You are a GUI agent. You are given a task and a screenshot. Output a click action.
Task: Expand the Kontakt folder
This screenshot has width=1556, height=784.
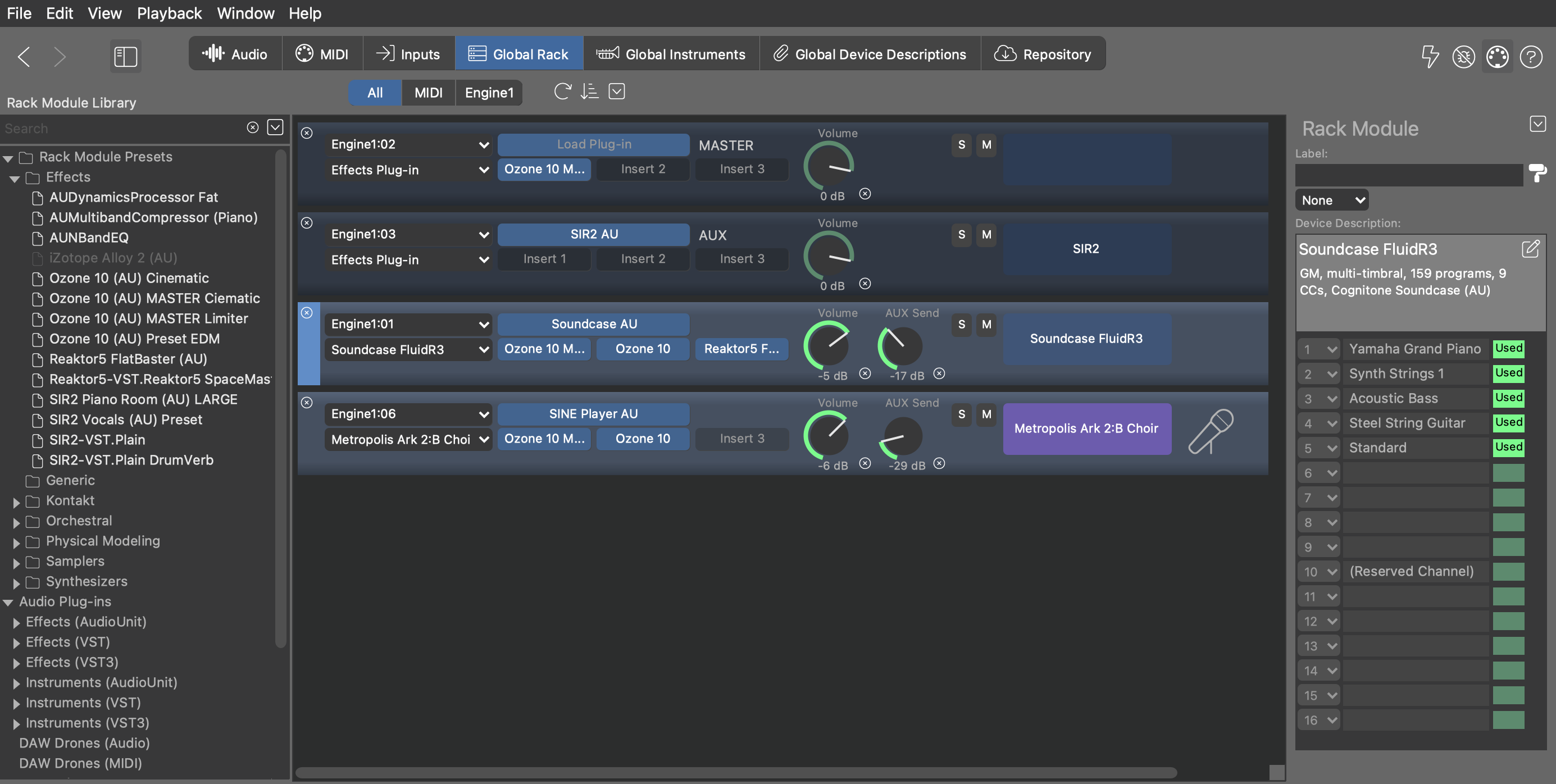pyautogui.click(x=16, y=502)
